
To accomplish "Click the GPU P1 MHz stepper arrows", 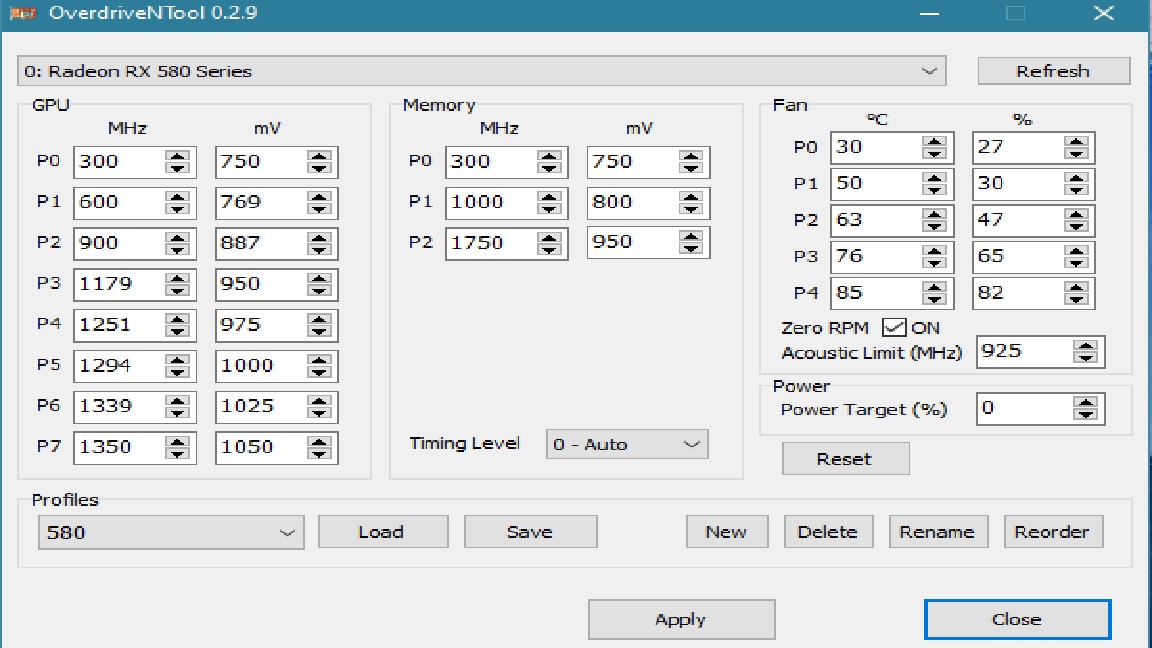I will 177,203.
